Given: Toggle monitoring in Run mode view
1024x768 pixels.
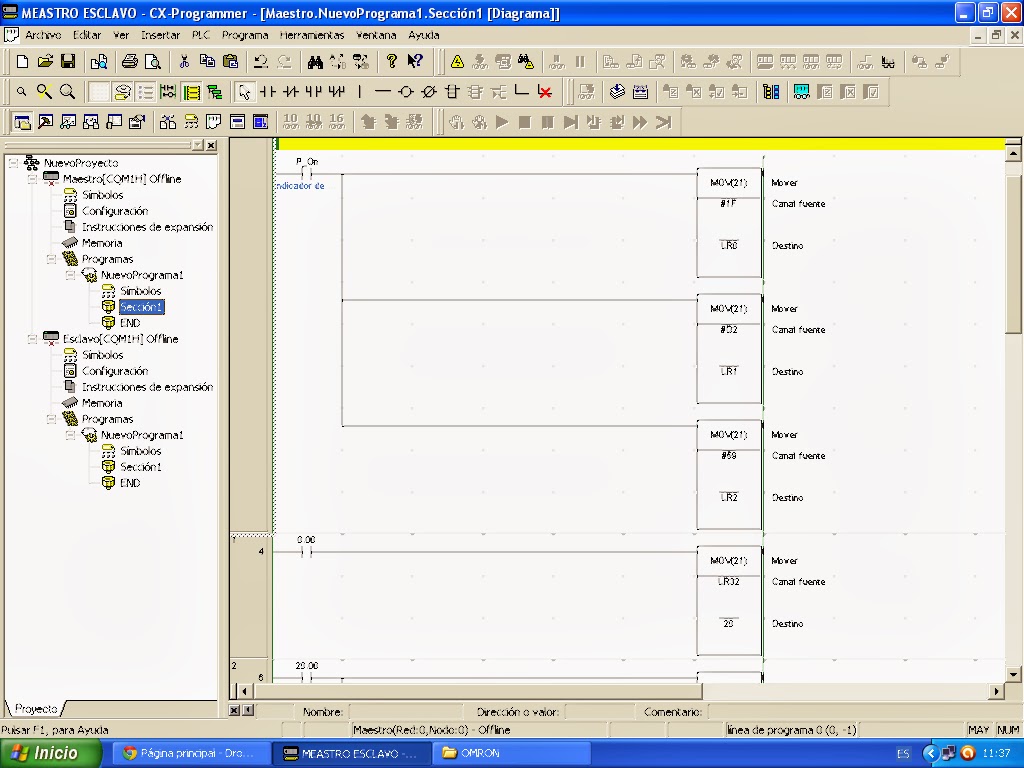Looking at the screenshot, I should (168, 92).
